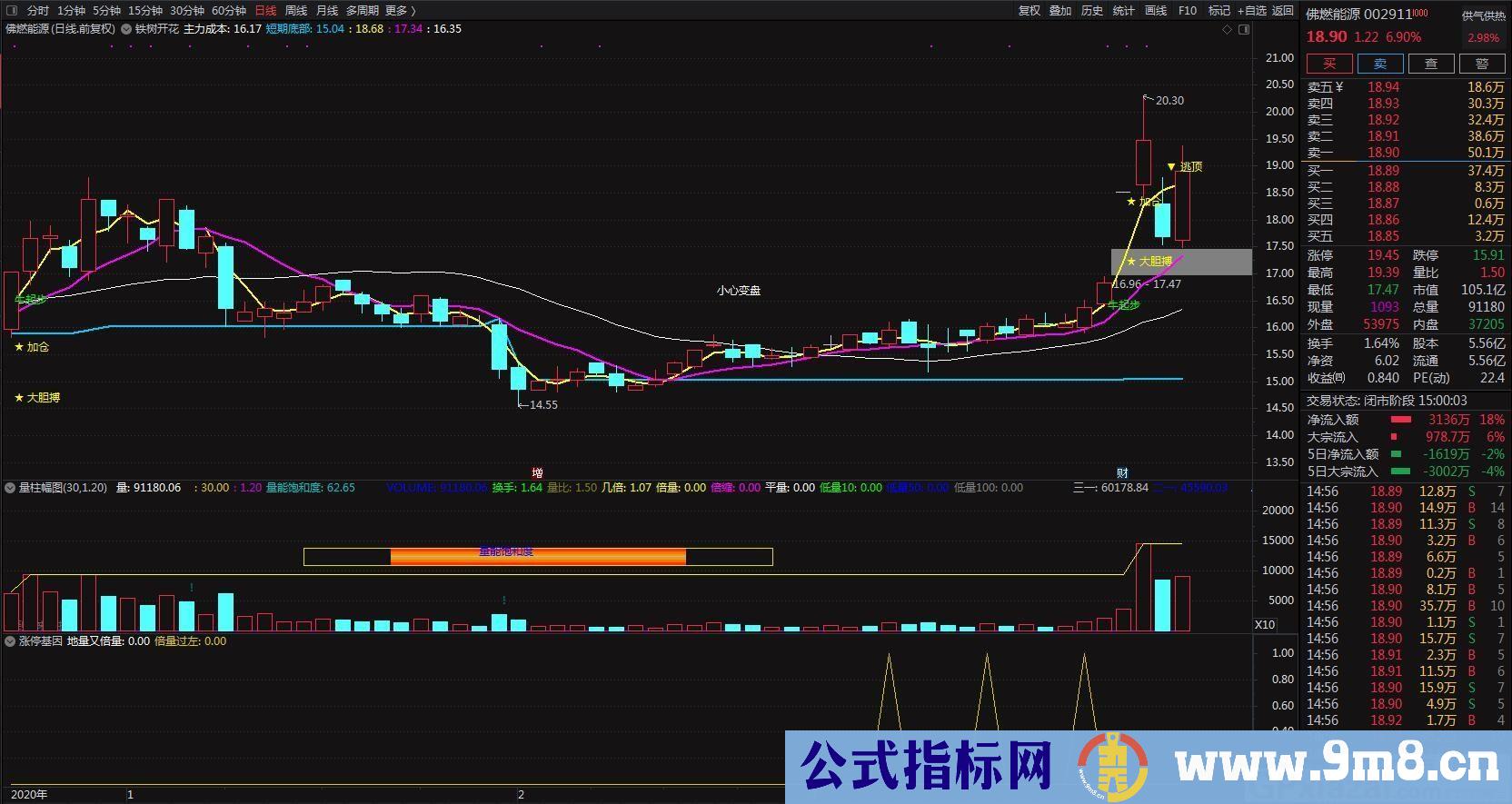This screenshot has height=804, width=1512.
Task: Click the 2020年 label on time axis
Action: tap(30, 795)
